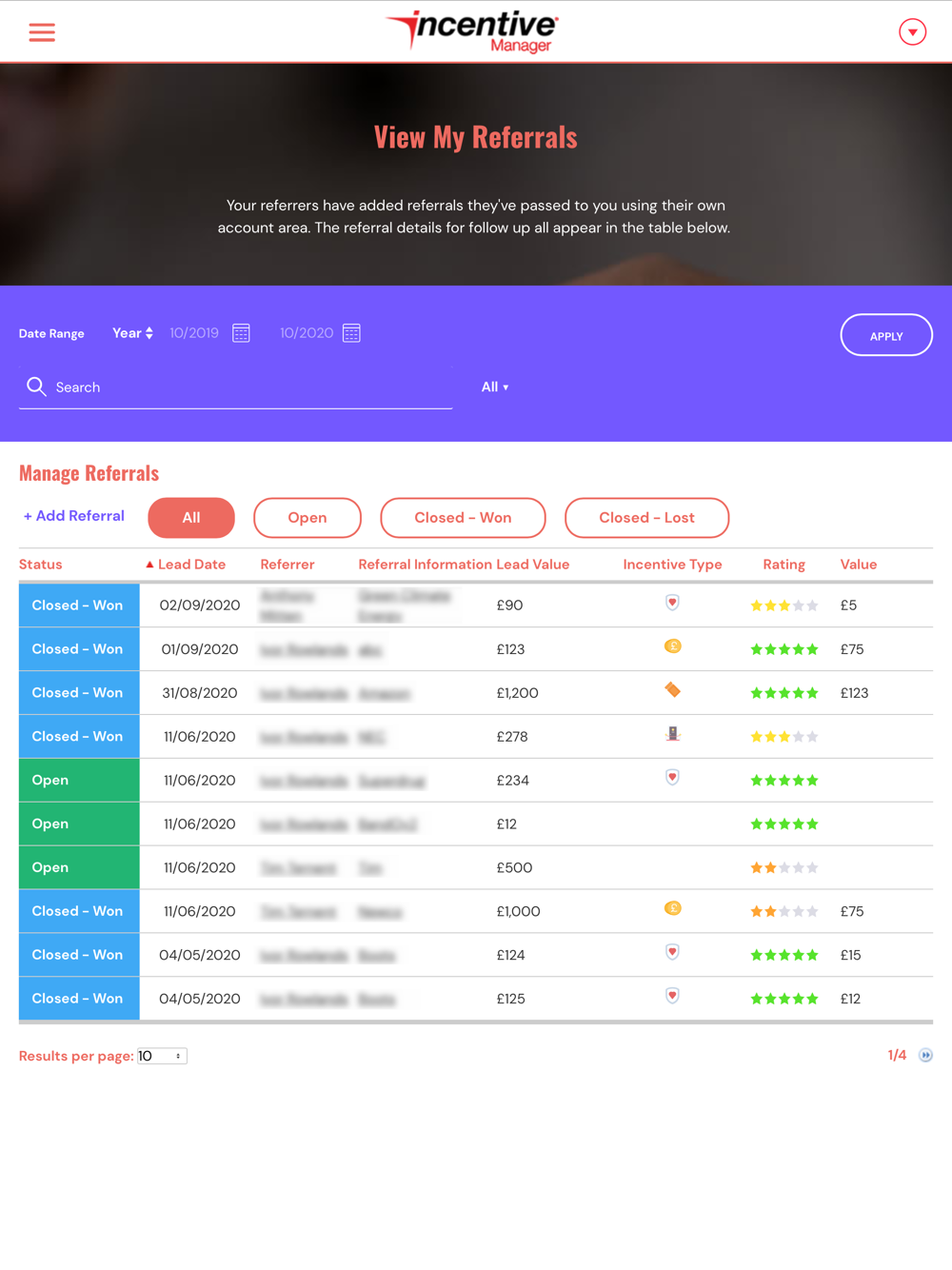Open the start date calendar icon

point(241,333)
